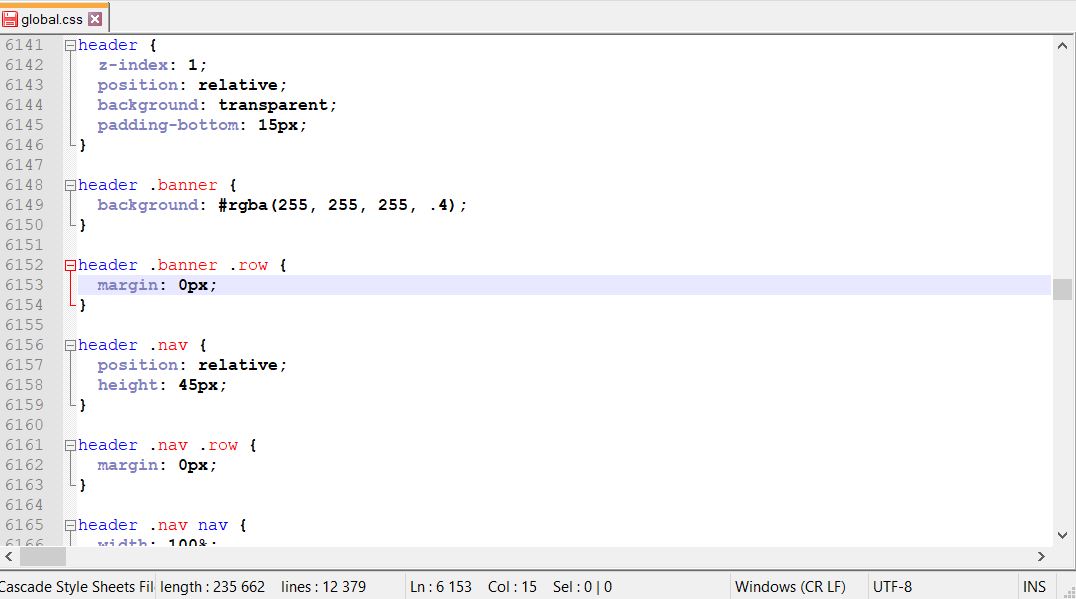Image resolution: width=1076 pixels, height=599 pixels.
Task: Click the horizontal scrollbar thumb
Action: (43, 556)
